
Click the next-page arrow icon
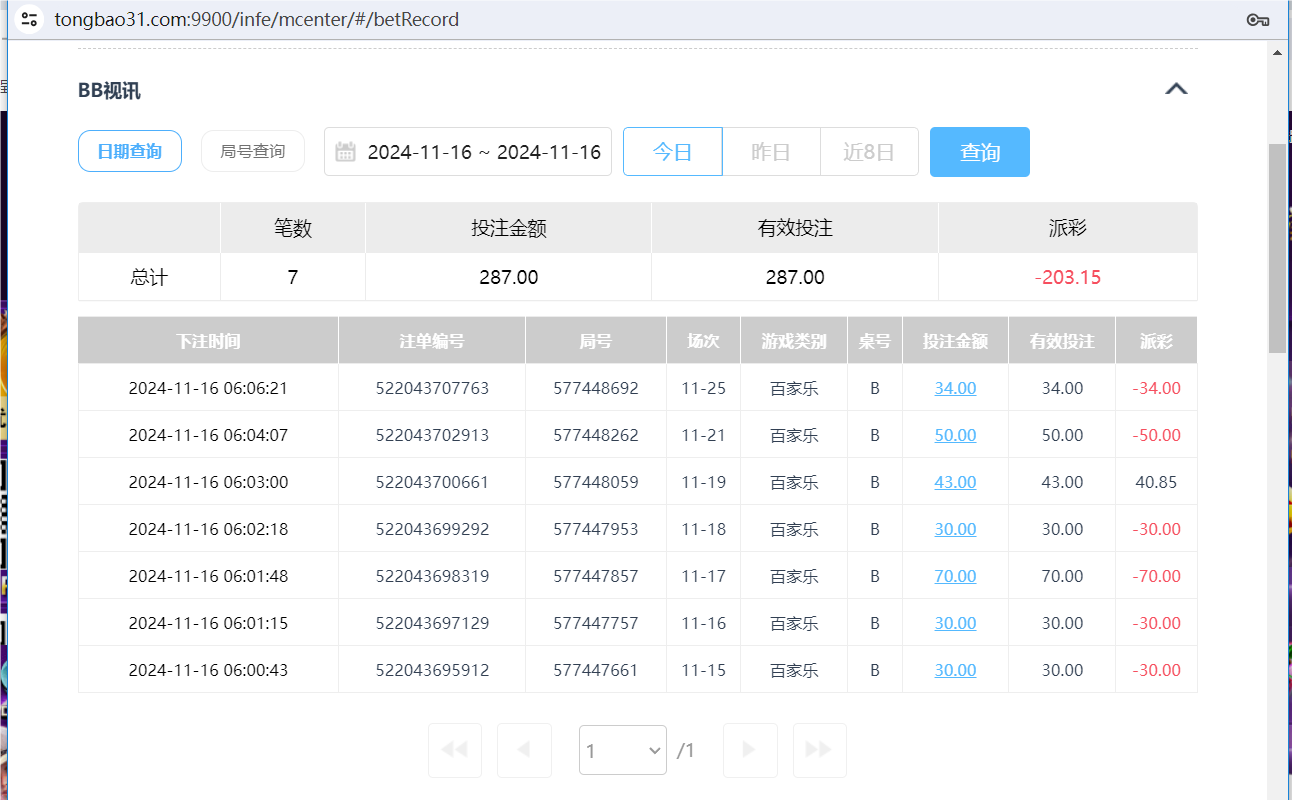point(750,750)
